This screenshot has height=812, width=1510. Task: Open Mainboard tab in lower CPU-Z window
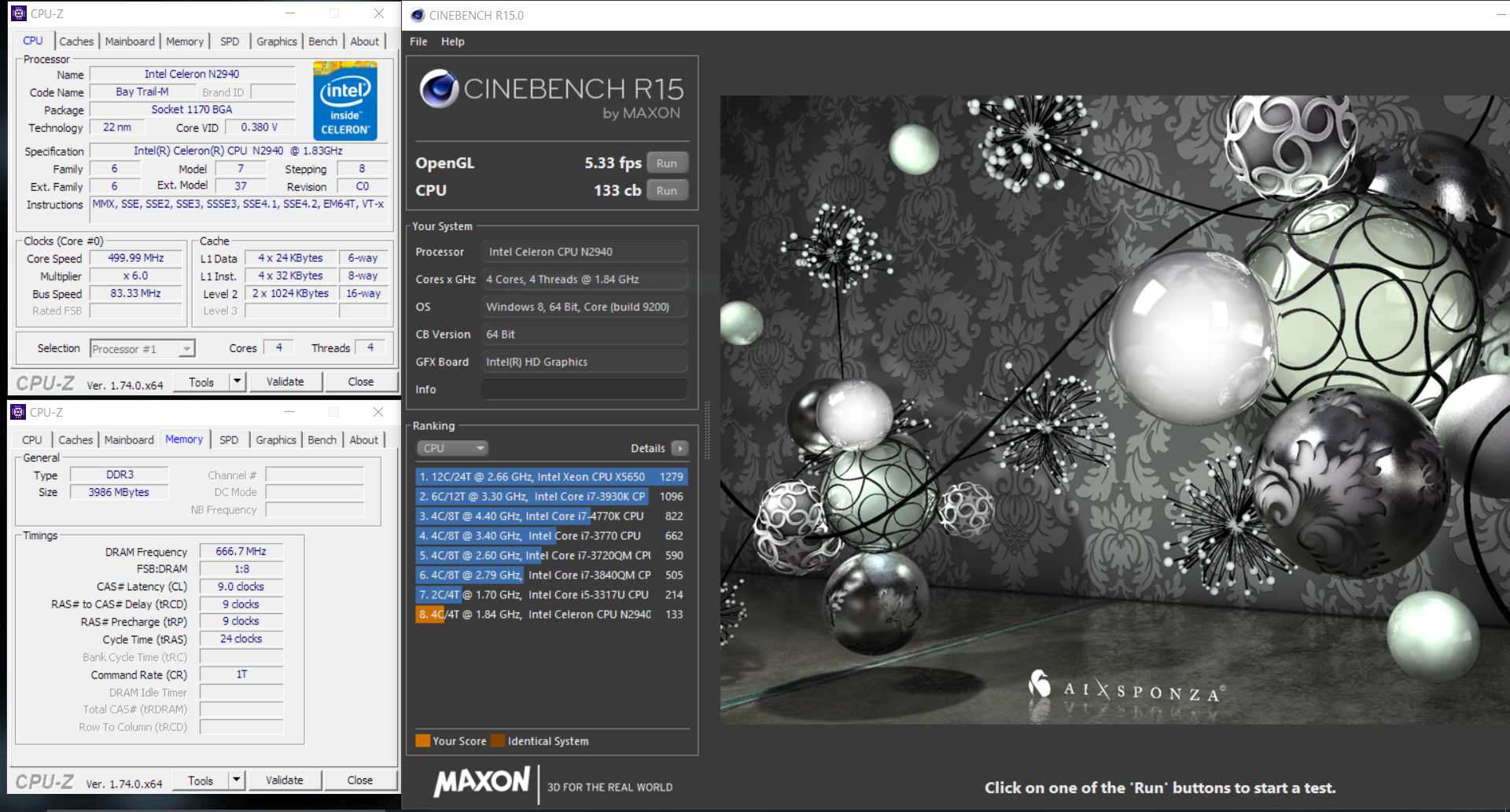[x=129, y=440]
